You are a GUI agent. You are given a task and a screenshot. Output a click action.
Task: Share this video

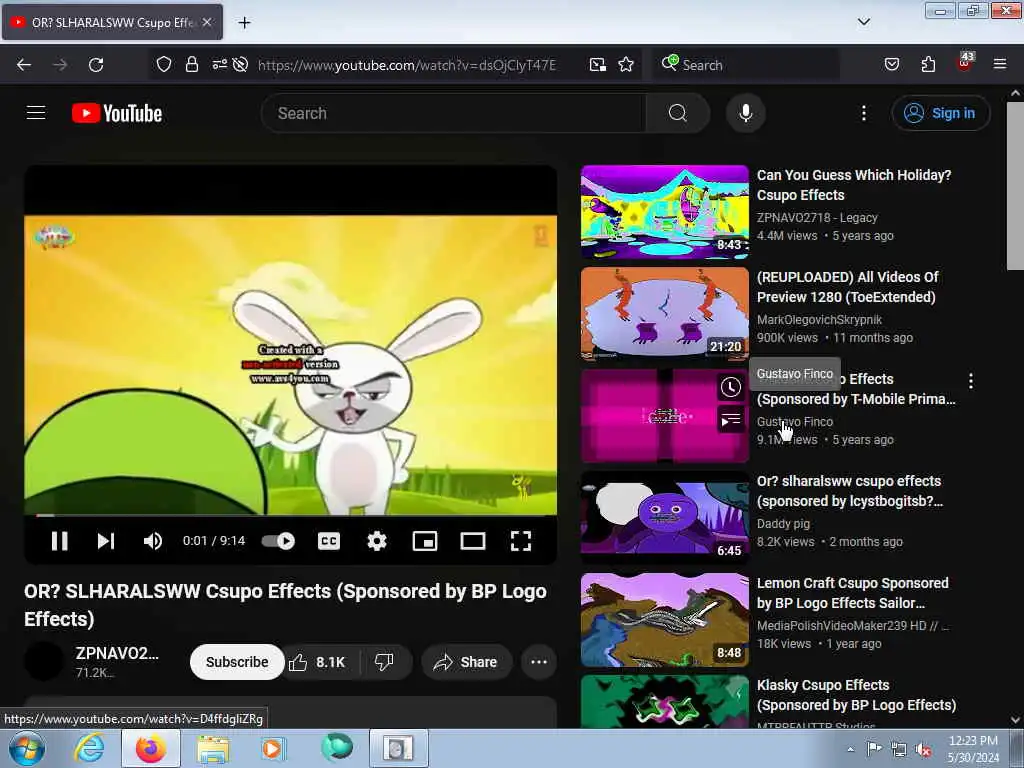coord(466,662)
